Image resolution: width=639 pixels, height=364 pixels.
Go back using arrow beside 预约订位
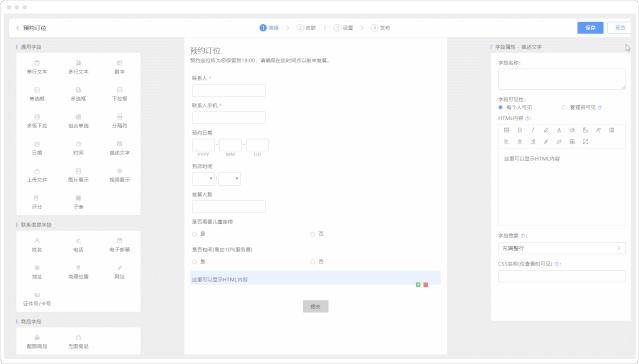[x=18, y=28]
